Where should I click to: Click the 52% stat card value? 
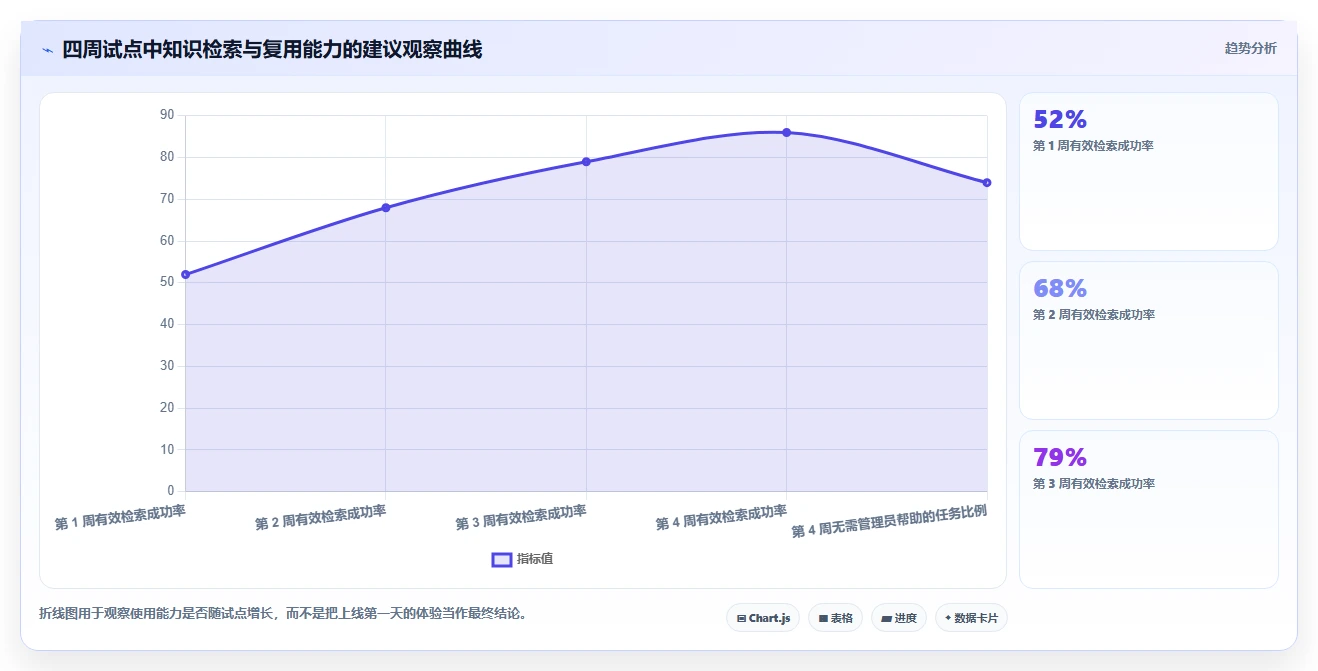(1060, 120)
